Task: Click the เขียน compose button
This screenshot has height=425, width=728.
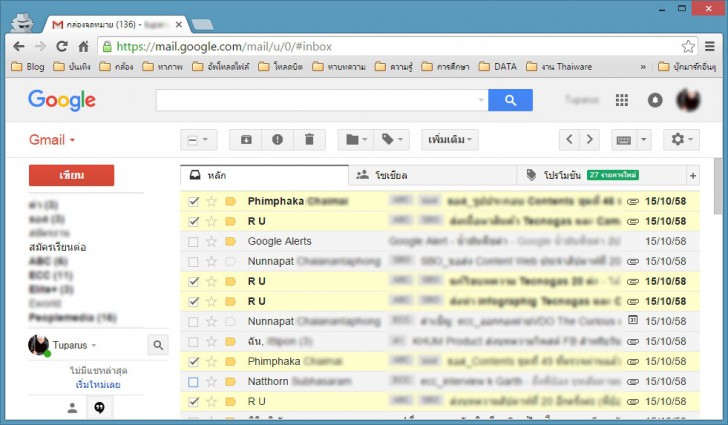Action: pyautogui.click(x=72, y=175)
